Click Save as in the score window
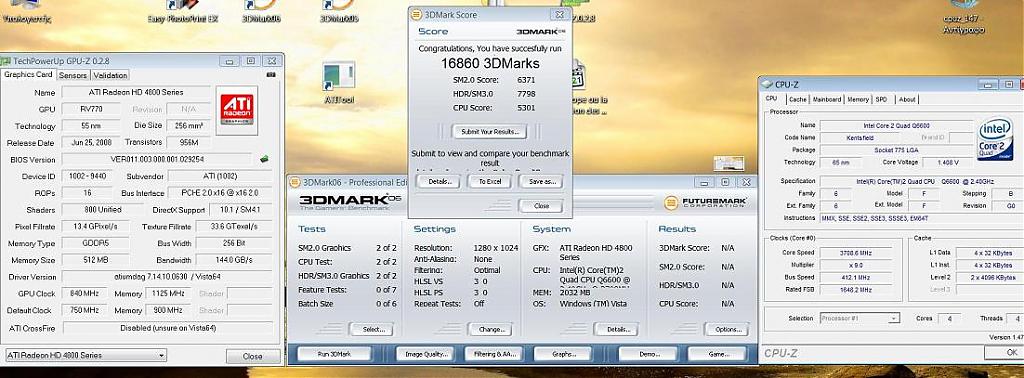Viewport: 1024px width, 378px height. pos(541,181)
